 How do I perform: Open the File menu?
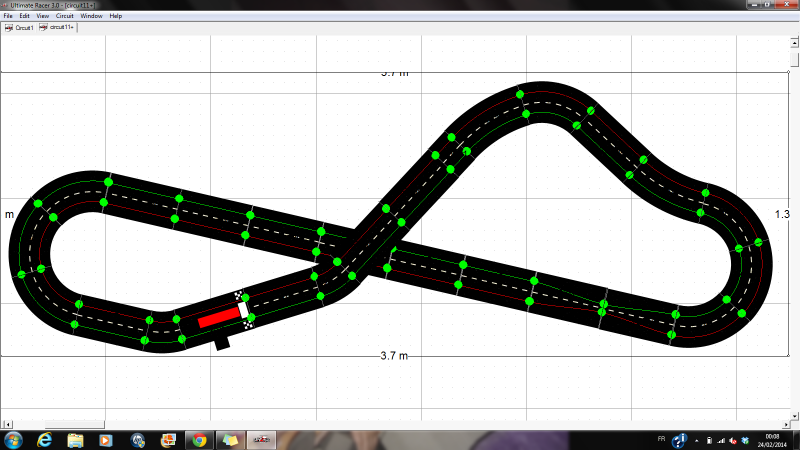point(8,17)
